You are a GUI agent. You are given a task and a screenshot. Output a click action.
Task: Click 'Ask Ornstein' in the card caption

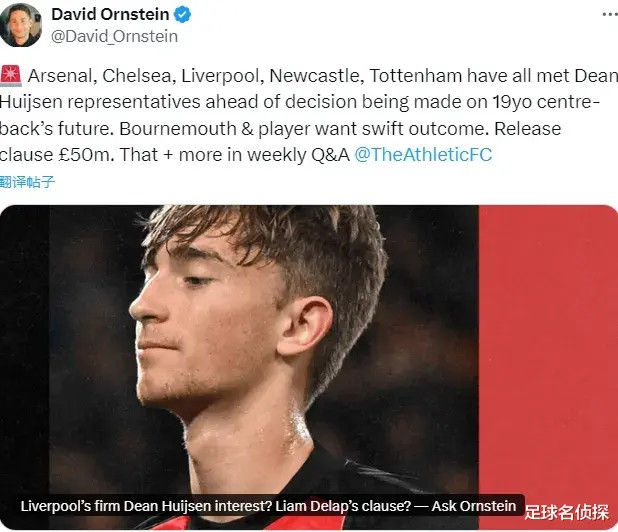(473, 506)
